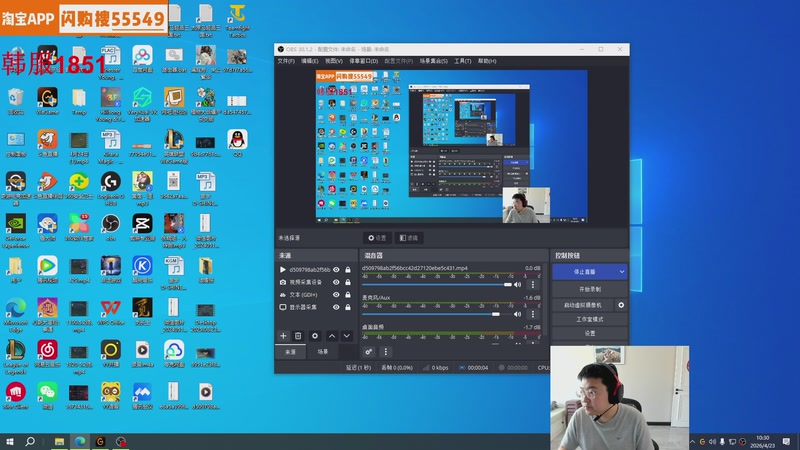
Task: Open the NVIDIA GeForce Experience desktop icon
Action: pos(16,231)
